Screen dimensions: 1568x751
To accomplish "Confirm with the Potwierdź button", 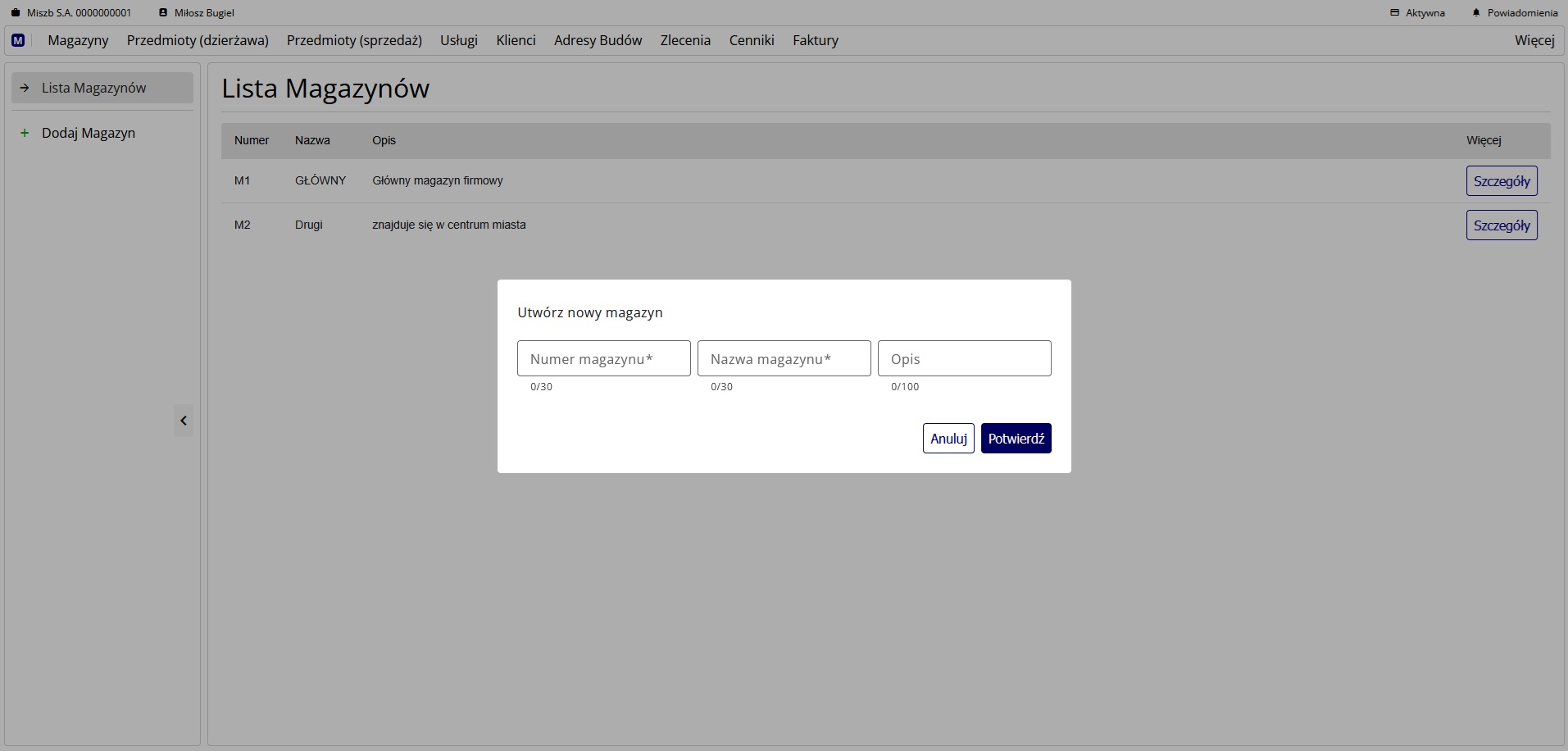I will pos(1016,439).
